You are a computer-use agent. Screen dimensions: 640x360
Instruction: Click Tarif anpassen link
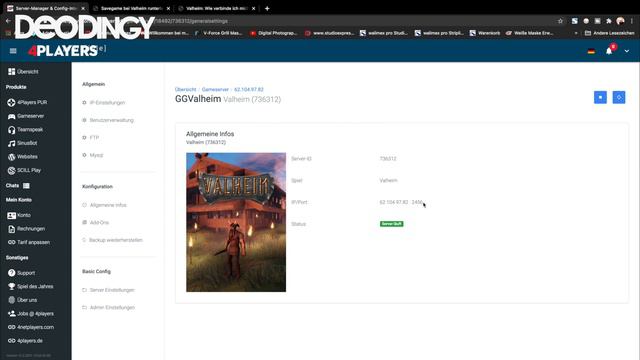pos(29,242)
